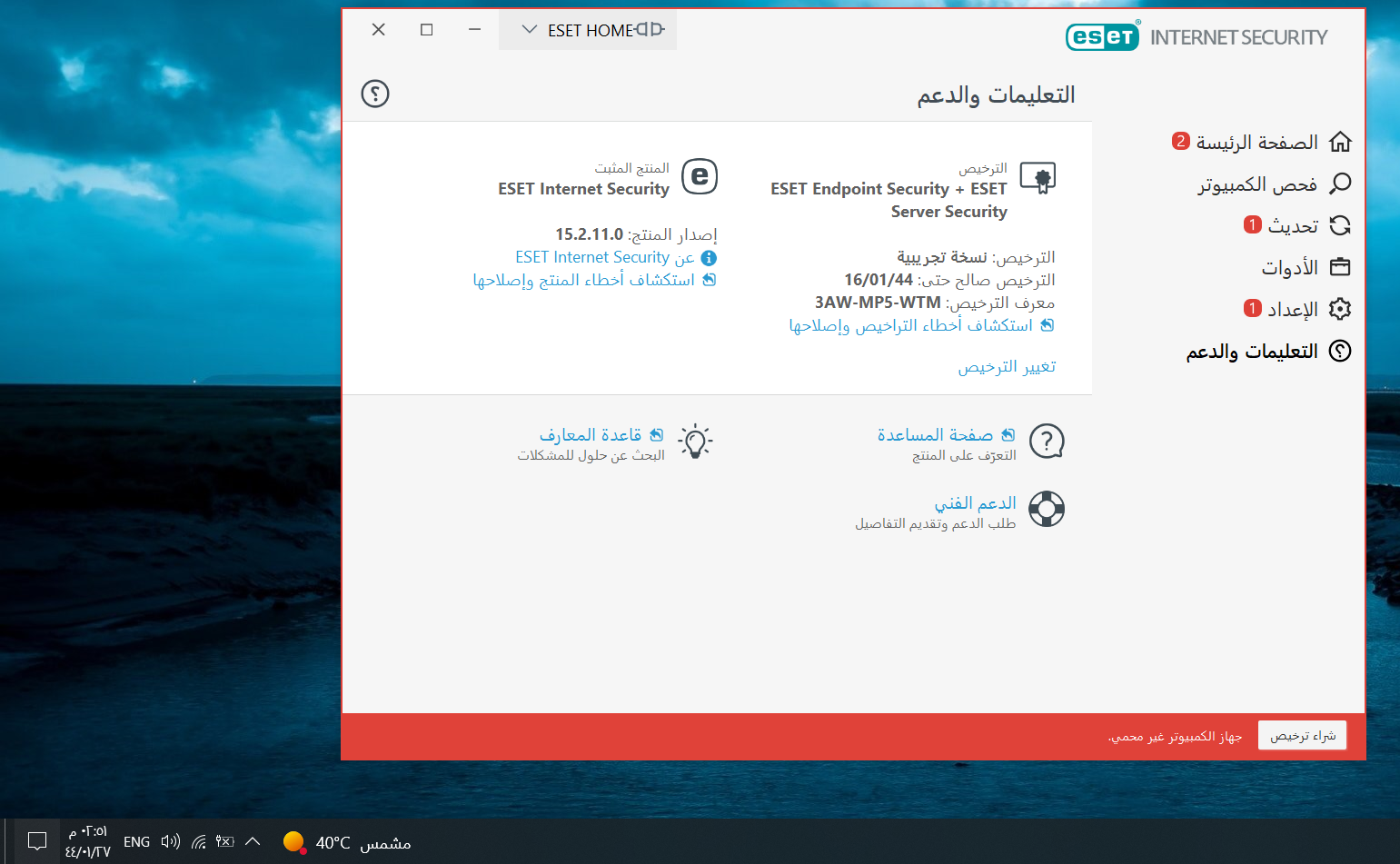1400x864 pixels.
Task: Open the الأدوات tools section
Action: (x=1289, y=267)
